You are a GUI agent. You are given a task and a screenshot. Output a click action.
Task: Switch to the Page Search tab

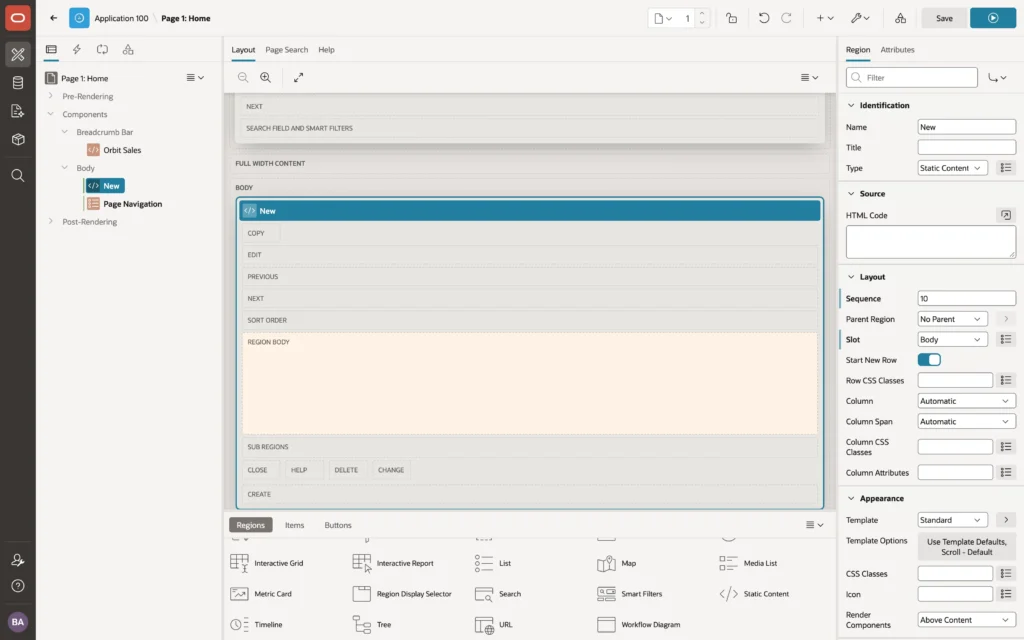click(286, 50)
